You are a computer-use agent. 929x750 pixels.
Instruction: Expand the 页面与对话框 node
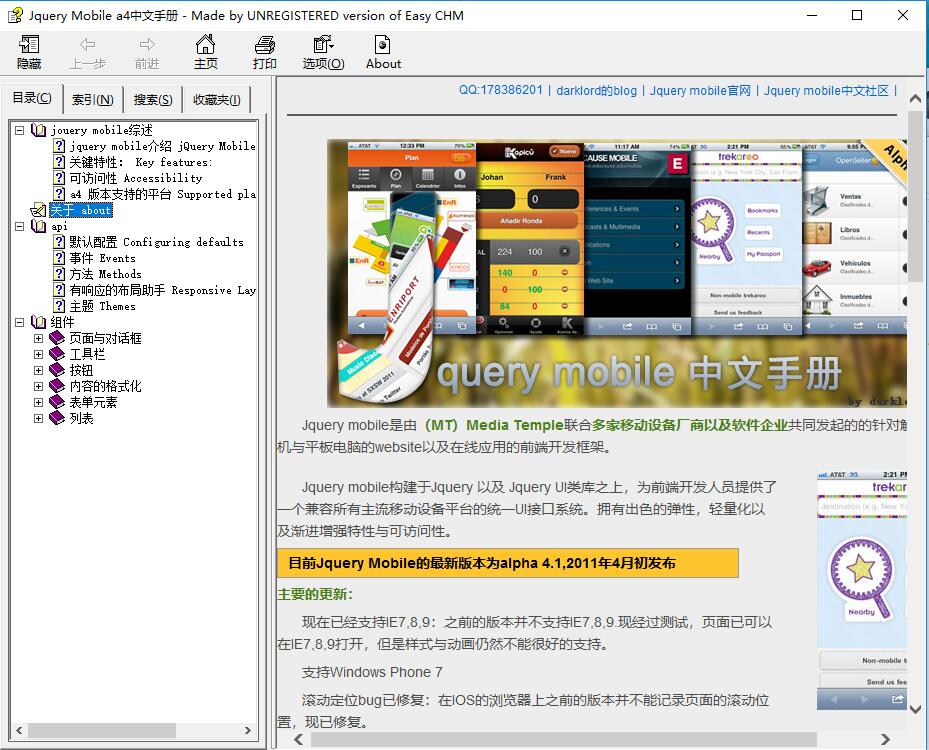click(x=39, y=338)
